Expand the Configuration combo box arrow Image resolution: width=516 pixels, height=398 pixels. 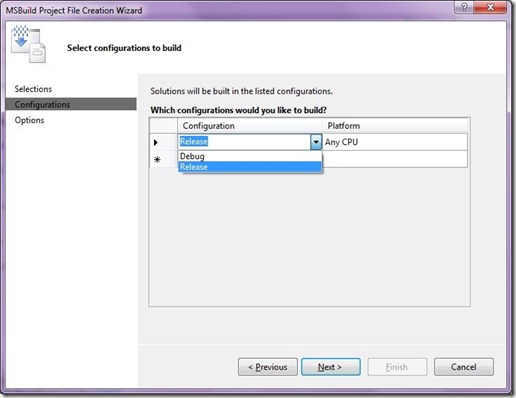[316, 142]
